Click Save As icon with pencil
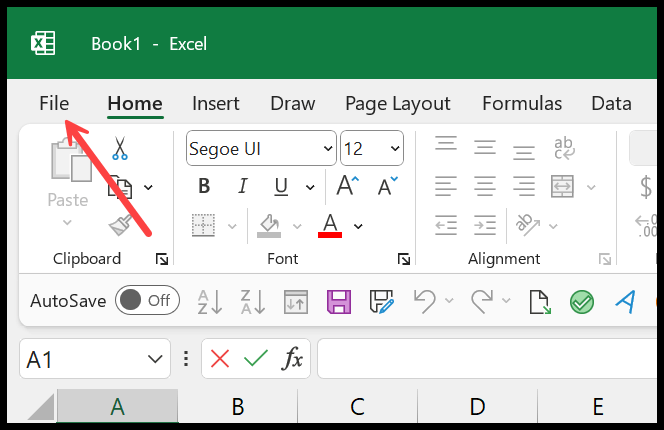The height and width of the screenshot is (430, 664). coord(382,302)
